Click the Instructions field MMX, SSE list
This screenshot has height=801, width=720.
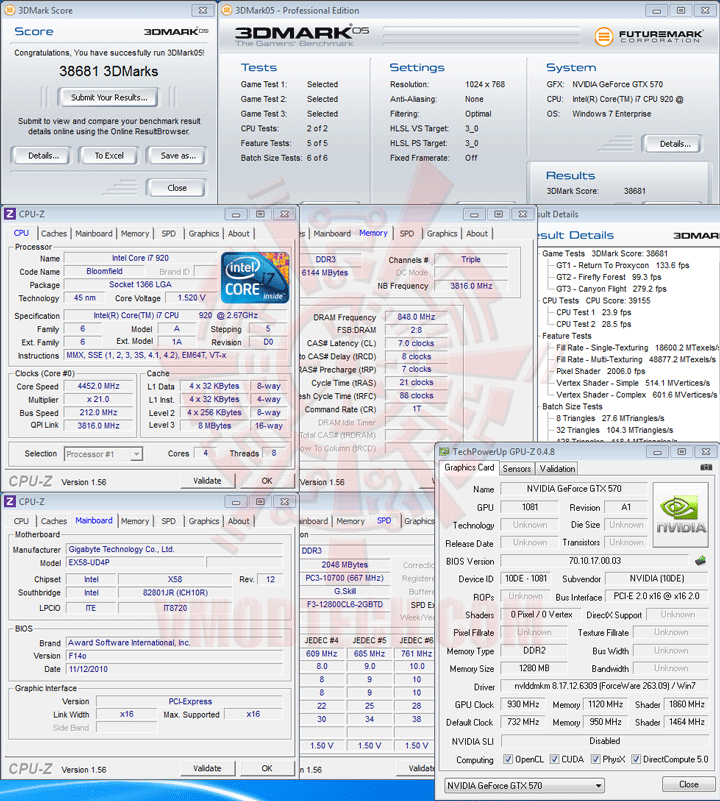coord(175,355)
